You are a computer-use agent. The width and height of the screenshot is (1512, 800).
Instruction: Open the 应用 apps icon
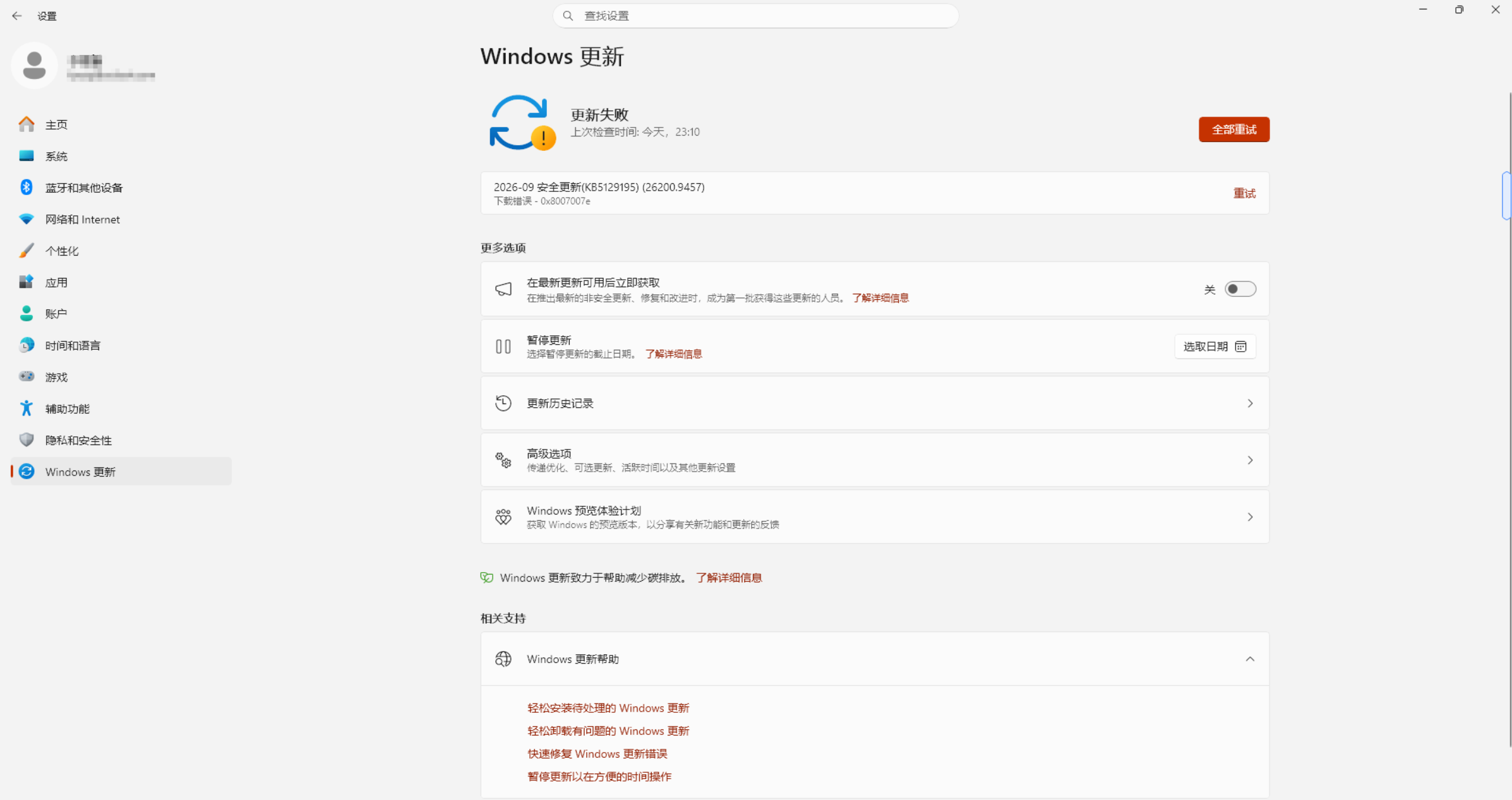(x=27, y=282)
